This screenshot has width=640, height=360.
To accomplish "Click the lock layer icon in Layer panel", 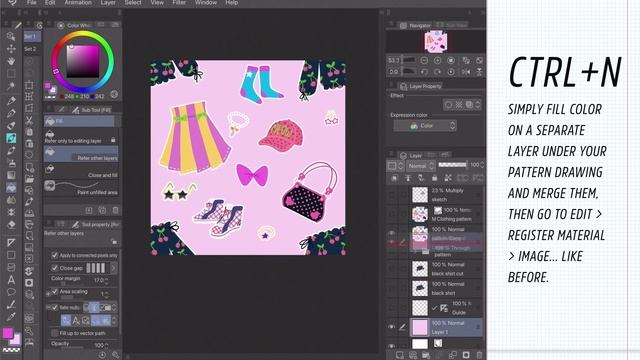I will pos(435,178).
